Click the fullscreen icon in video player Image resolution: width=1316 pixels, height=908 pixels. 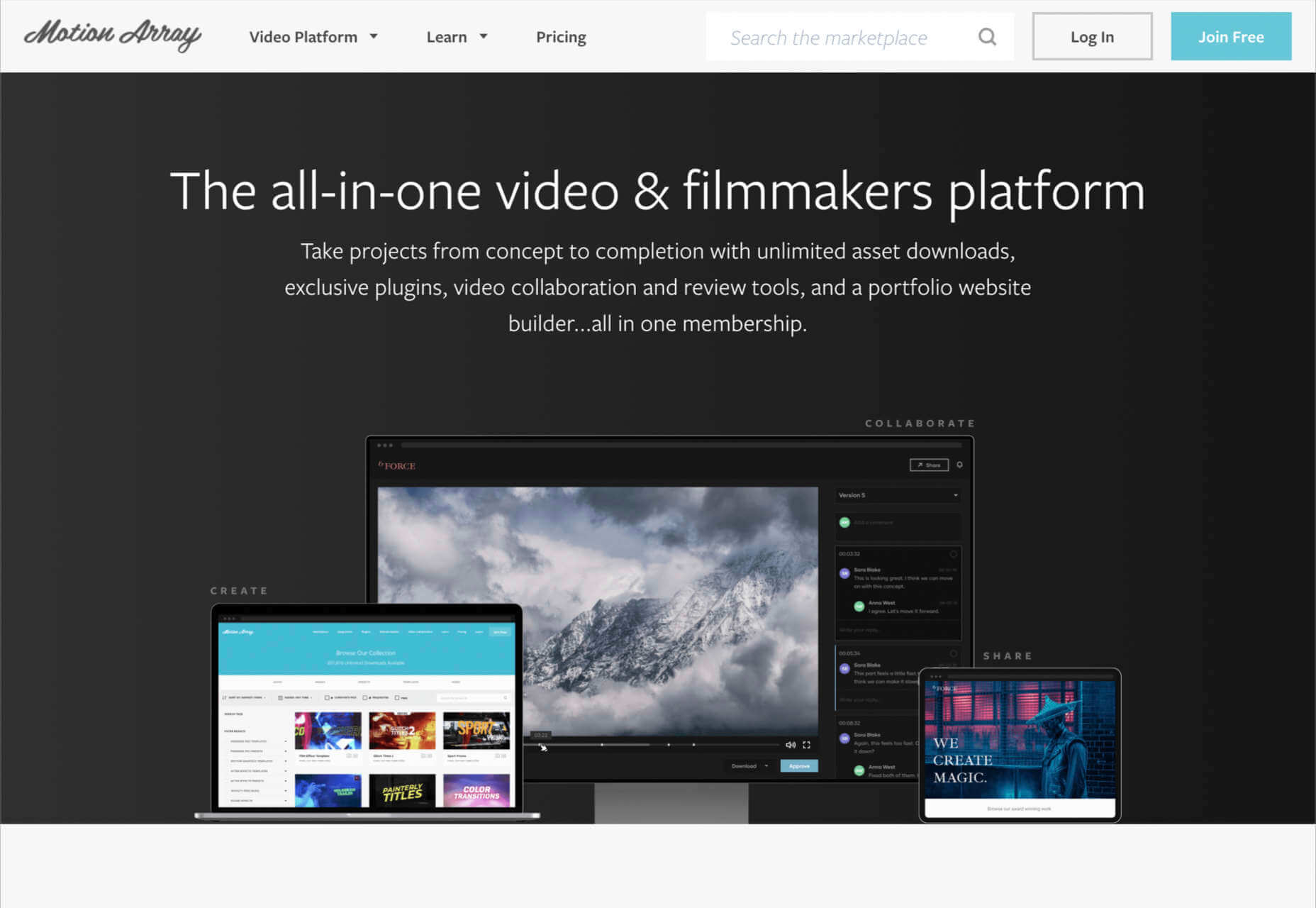pos(806,745)
